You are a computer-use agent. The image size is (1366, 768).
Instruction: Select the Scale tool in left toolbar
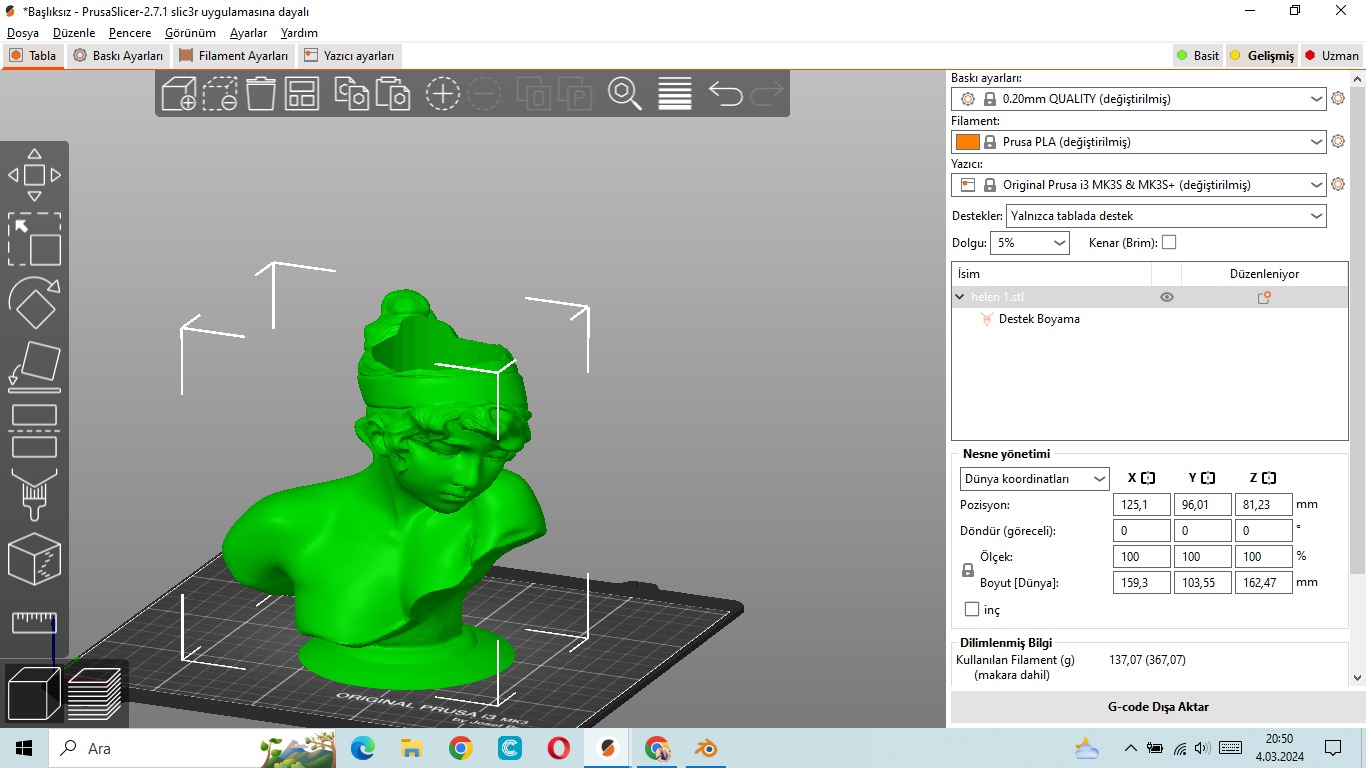34,239
